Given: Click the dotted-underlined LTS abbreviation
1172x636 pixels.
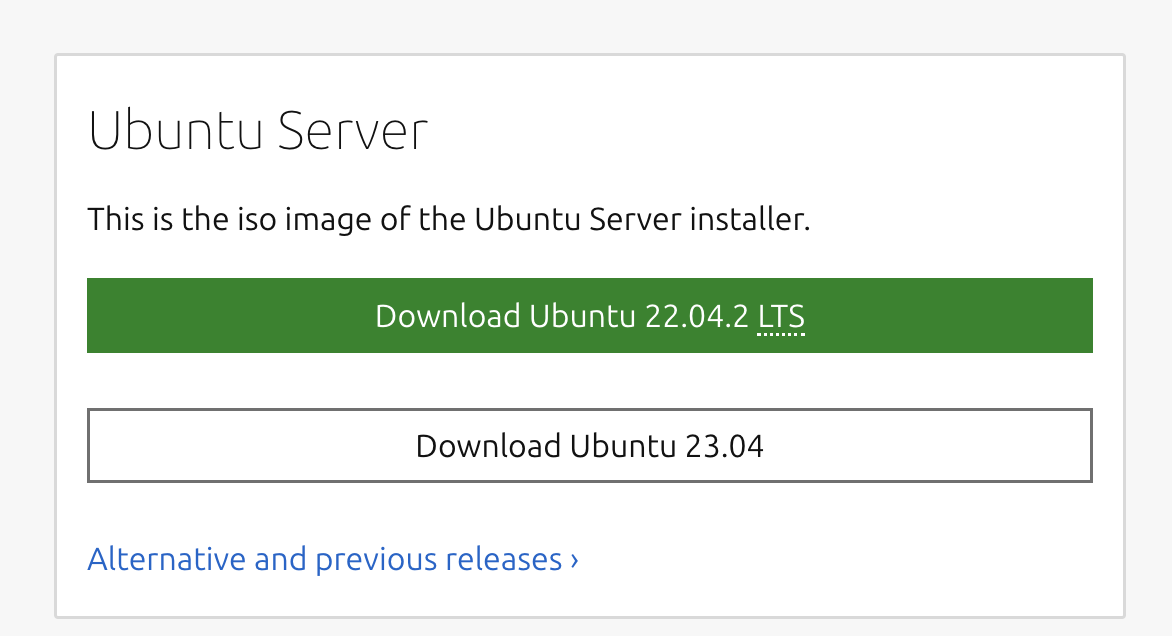Looking at the screenshot, I should (x=781, y=317).
